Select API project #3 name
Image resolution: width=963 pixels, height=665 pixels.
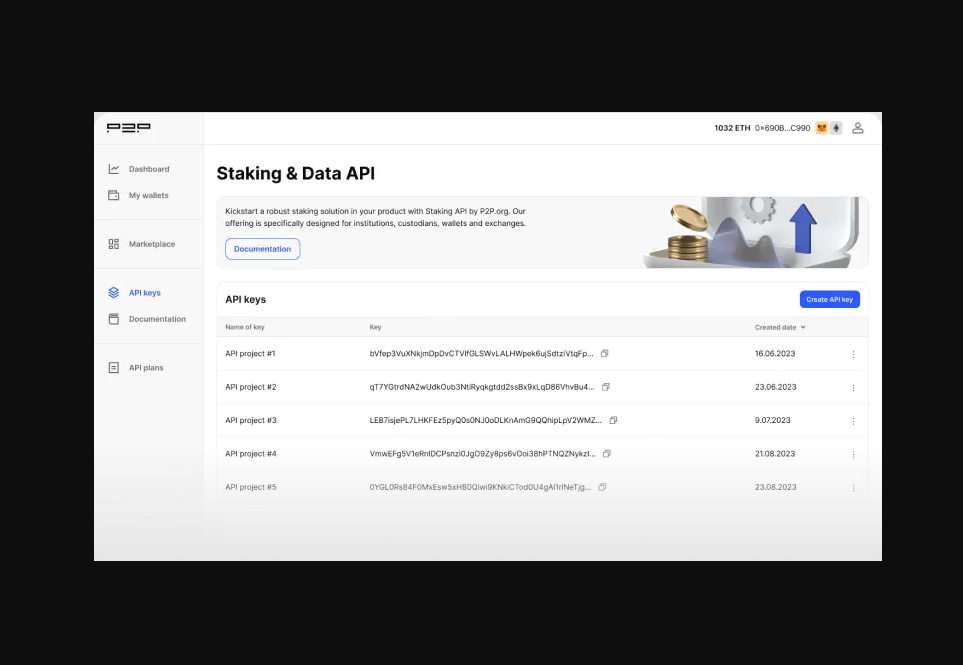coord(251,420)
